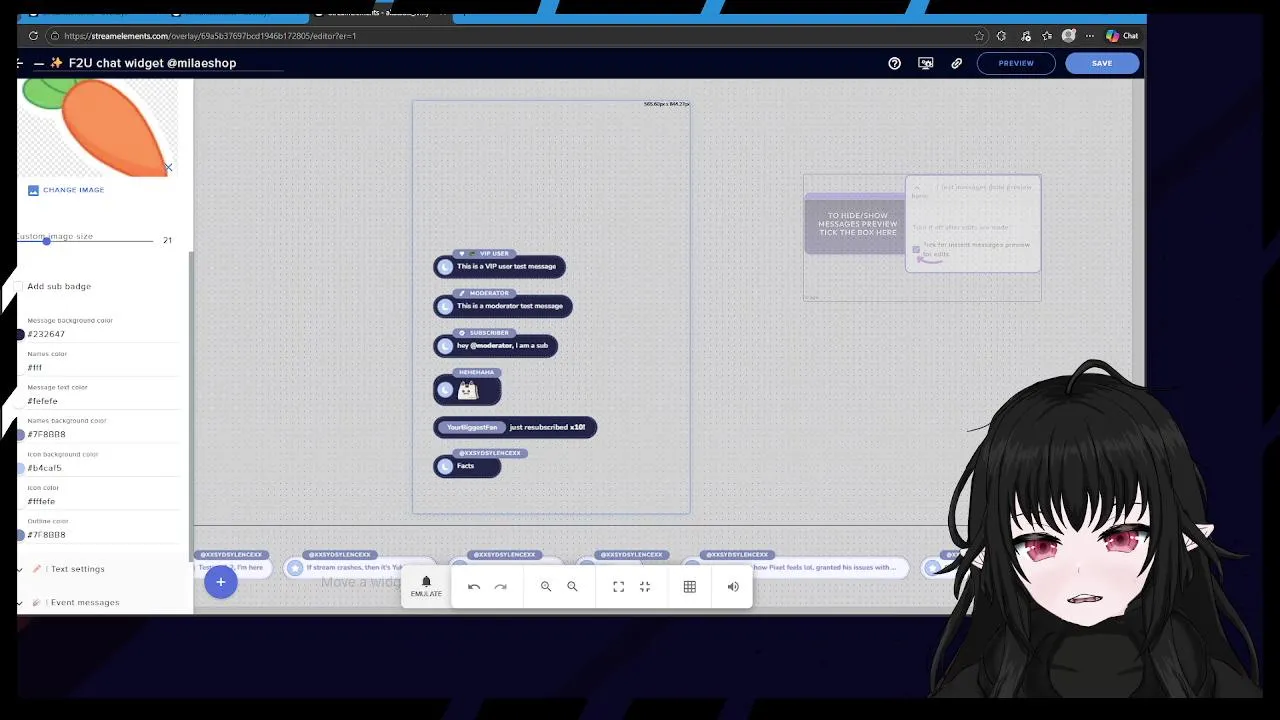Open the music media control icon
1280x720 pixels.
click(1025, 36)
